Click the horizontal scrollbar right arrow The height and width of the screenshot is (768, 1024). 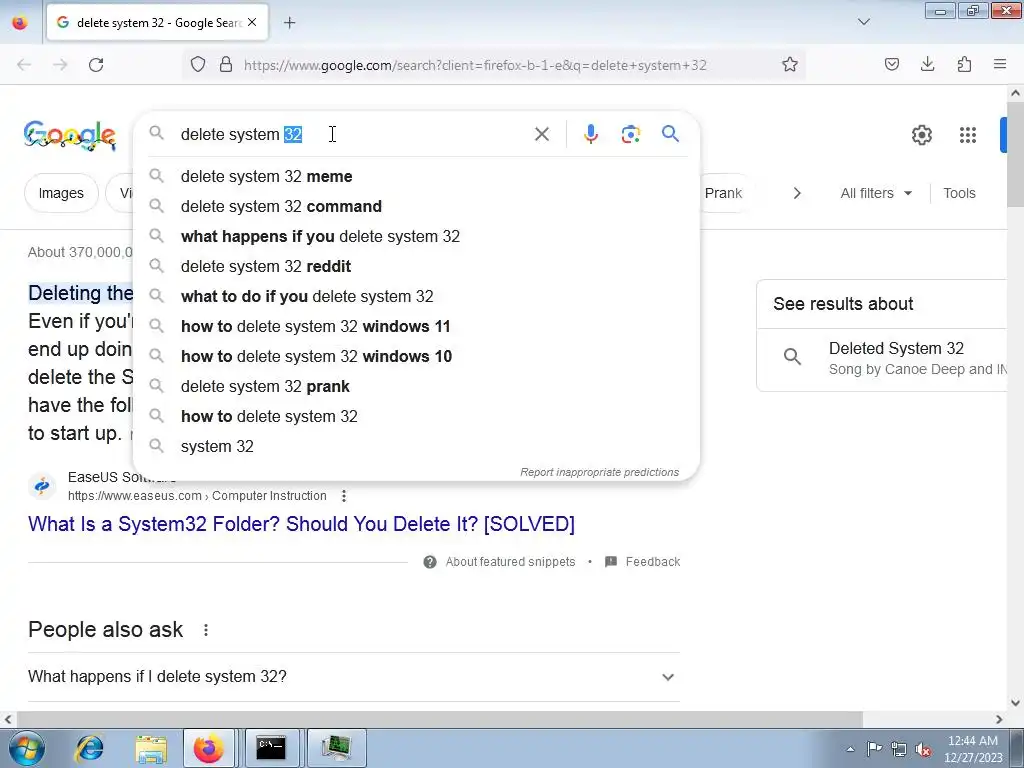point(999,720)
